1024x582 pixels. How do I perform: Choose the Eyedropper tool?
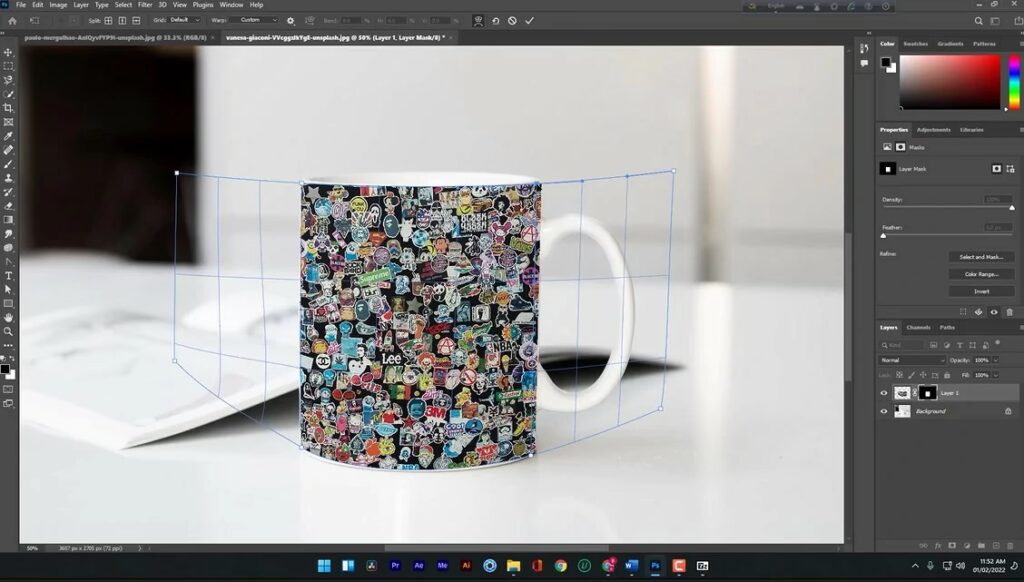(8, 136)
